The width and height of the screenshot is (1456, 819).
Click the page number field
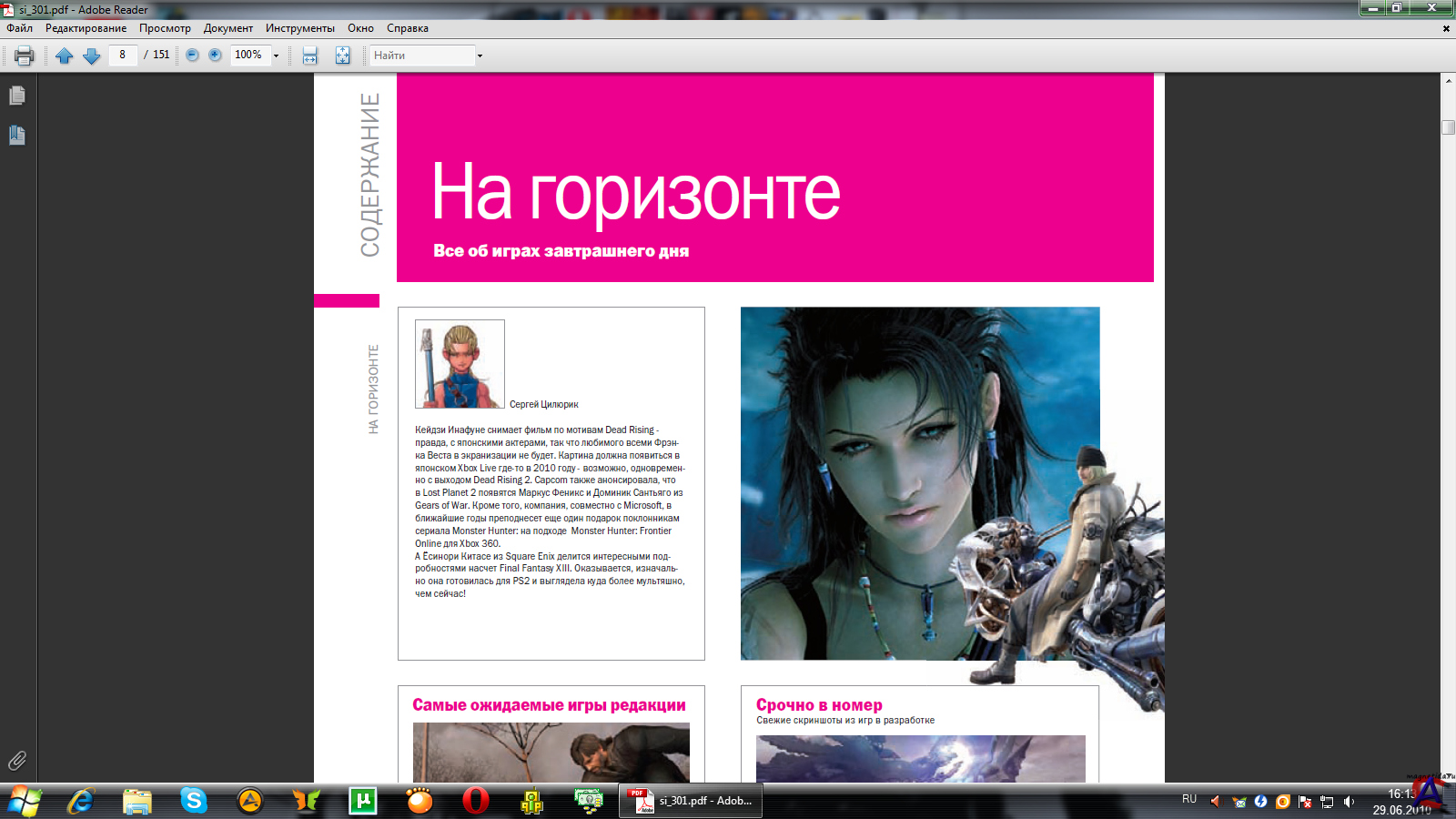pyautogui.click(x=123, y=55)
